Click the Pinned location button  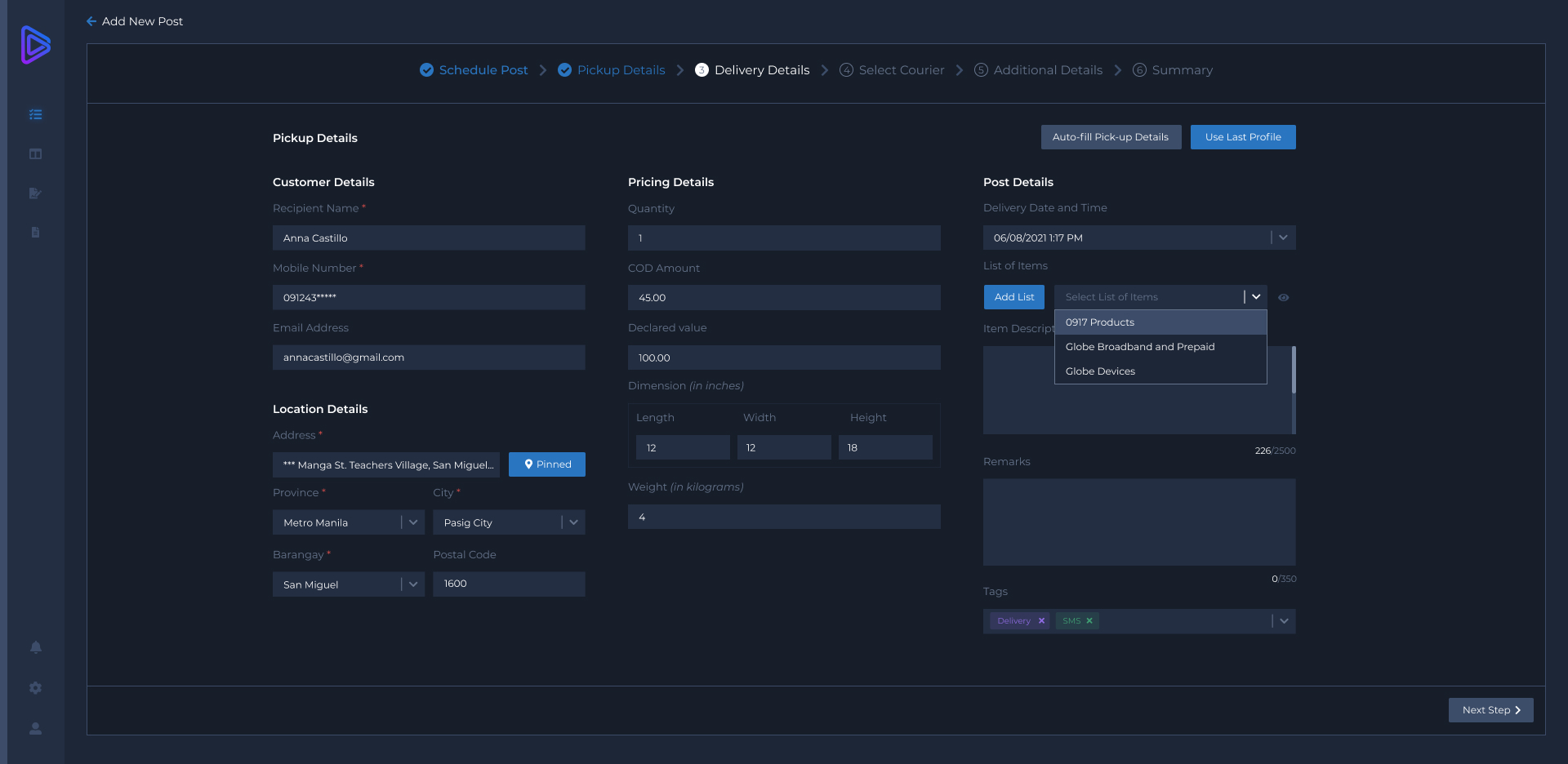547,464
